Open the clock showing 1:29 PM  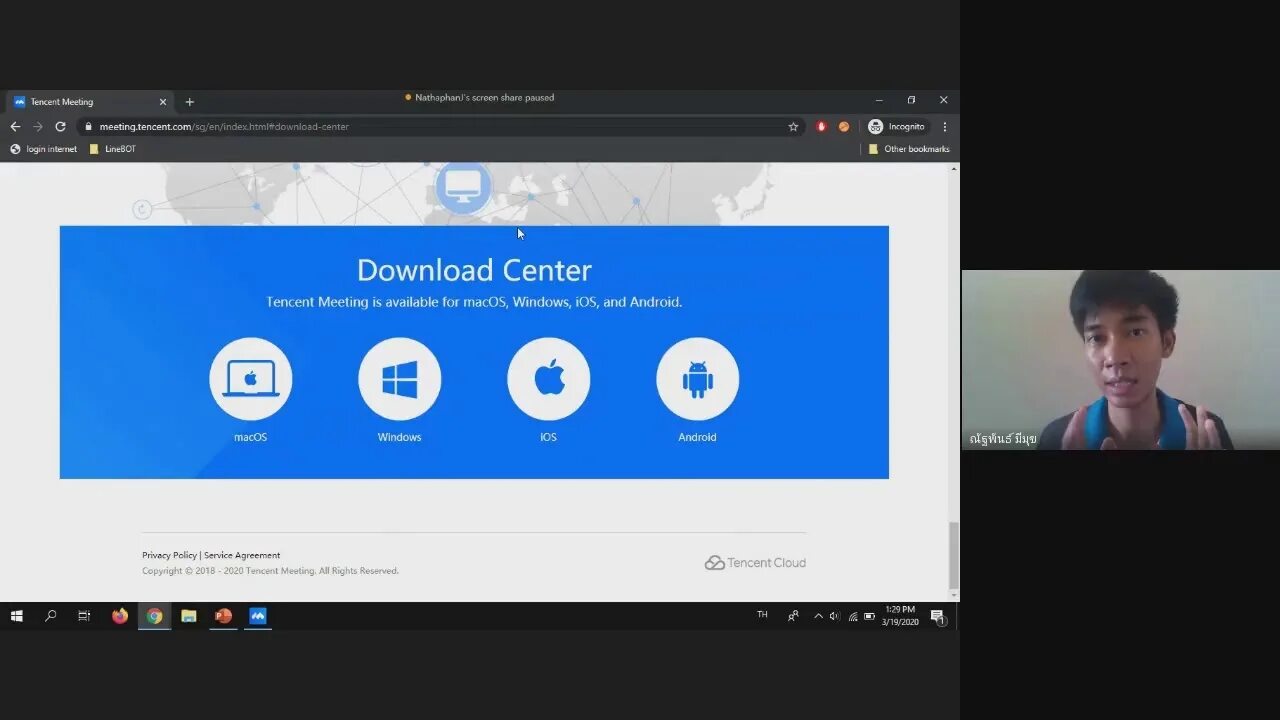(900, 616)
